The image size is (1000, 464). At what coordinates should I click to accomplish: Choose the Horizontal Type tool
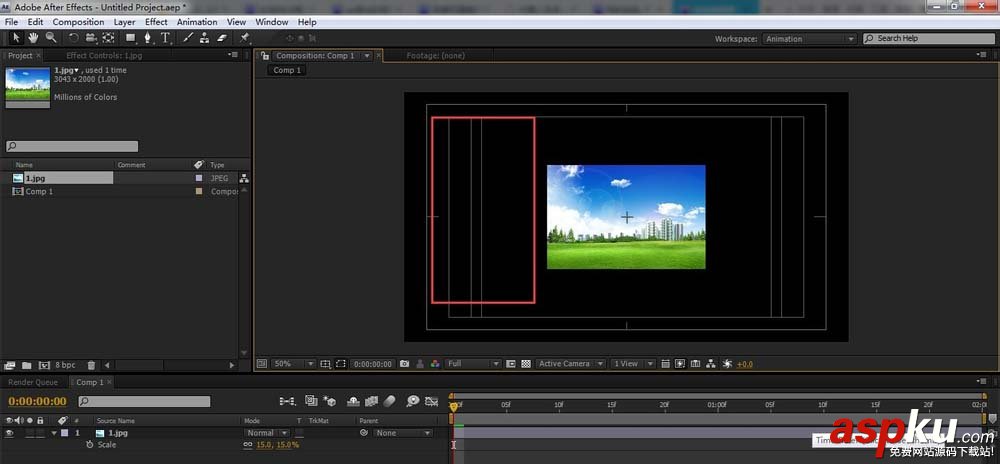coord(165,38)
